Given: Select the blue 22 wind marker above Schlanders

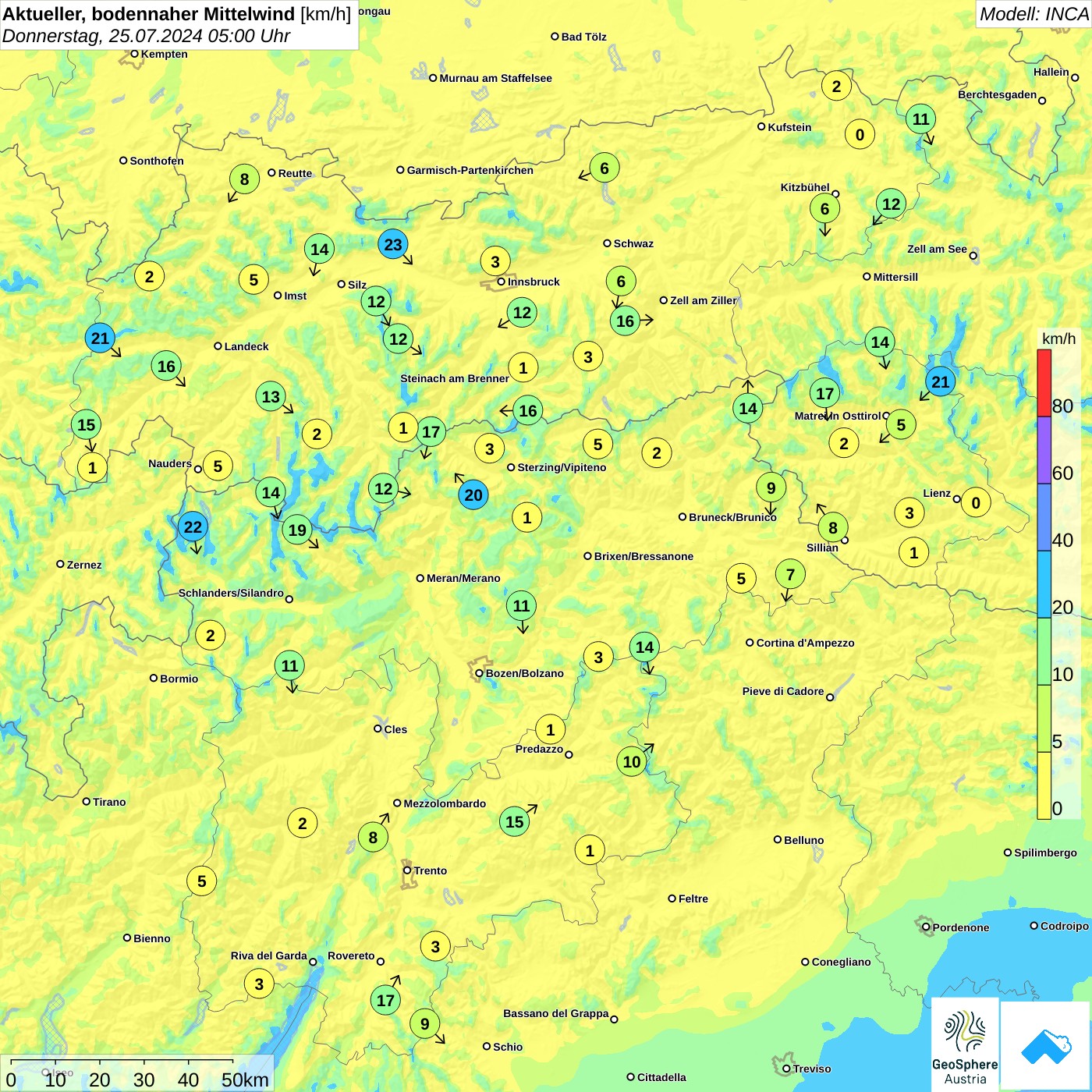Looking at the screenshot, I should [193, 527].
